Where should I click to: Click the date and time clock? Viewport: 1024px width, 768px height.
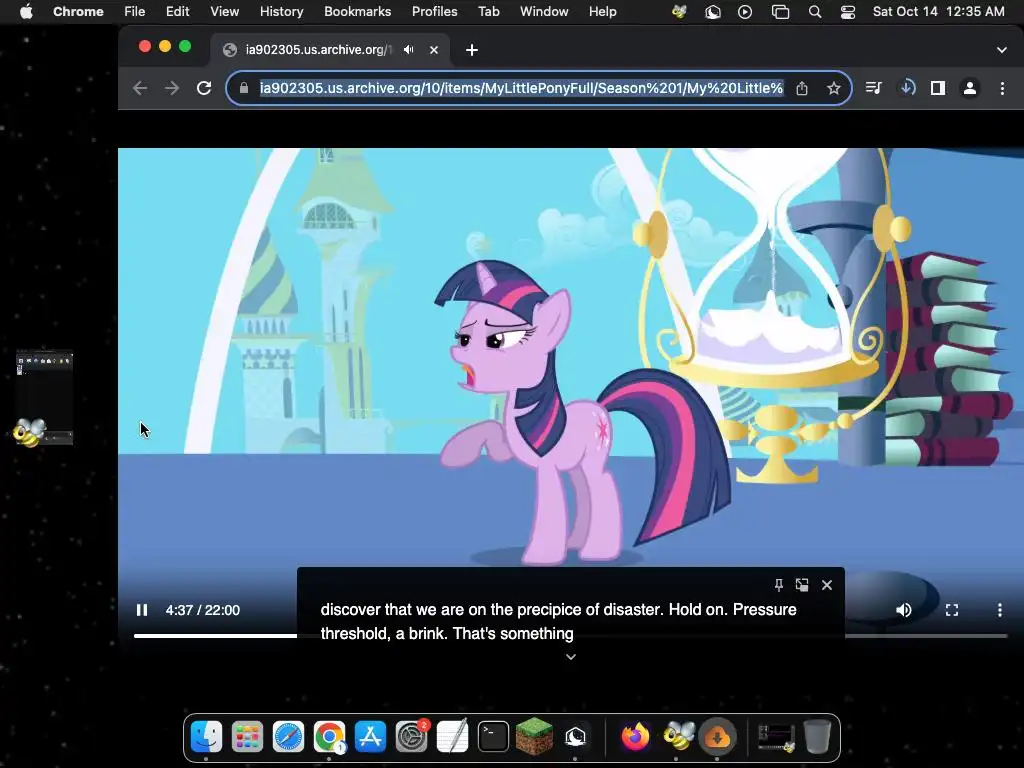coord(938,12)
